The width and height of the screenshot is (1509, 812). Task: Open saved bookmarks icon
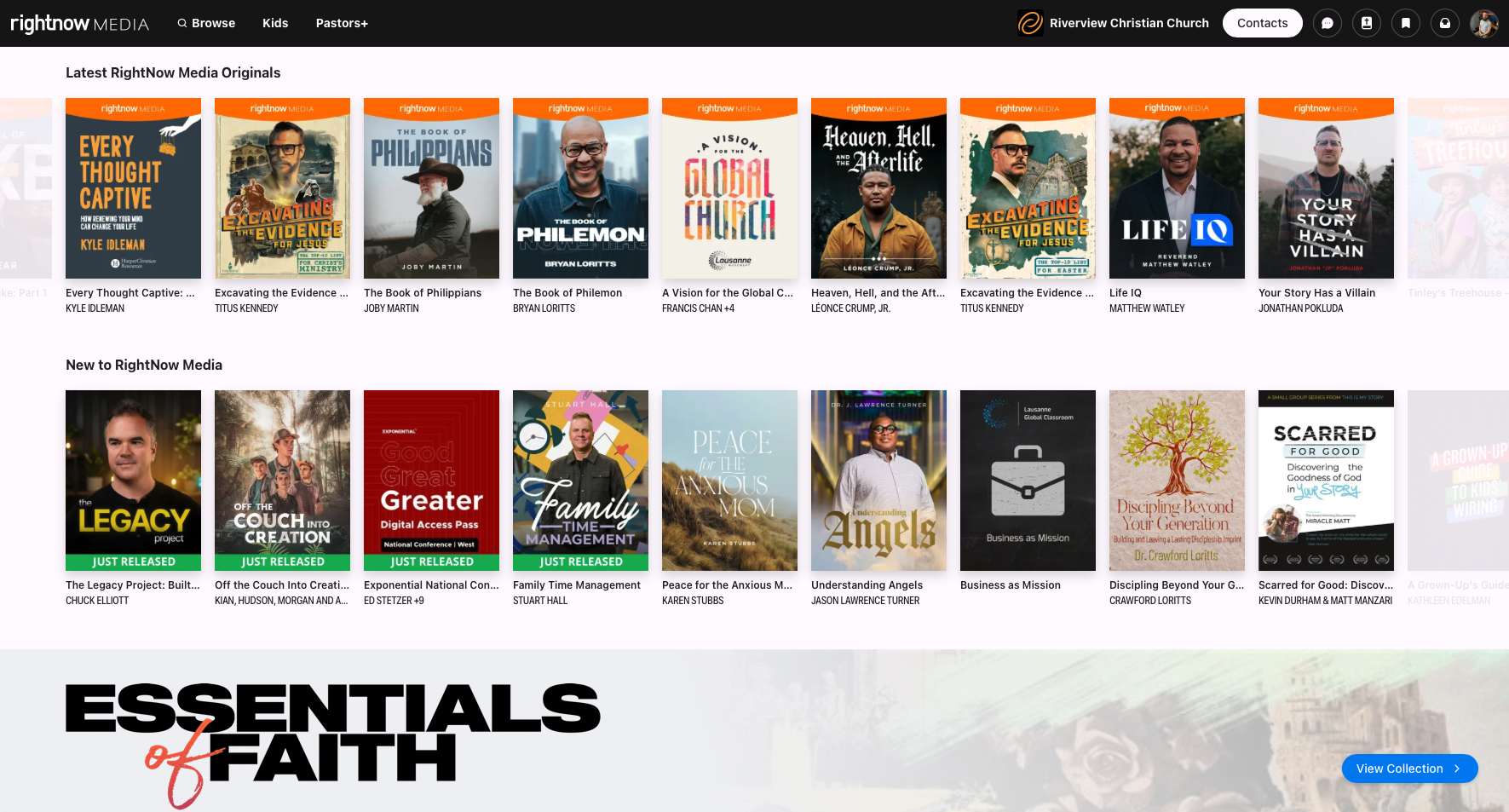pos(1405,23)
